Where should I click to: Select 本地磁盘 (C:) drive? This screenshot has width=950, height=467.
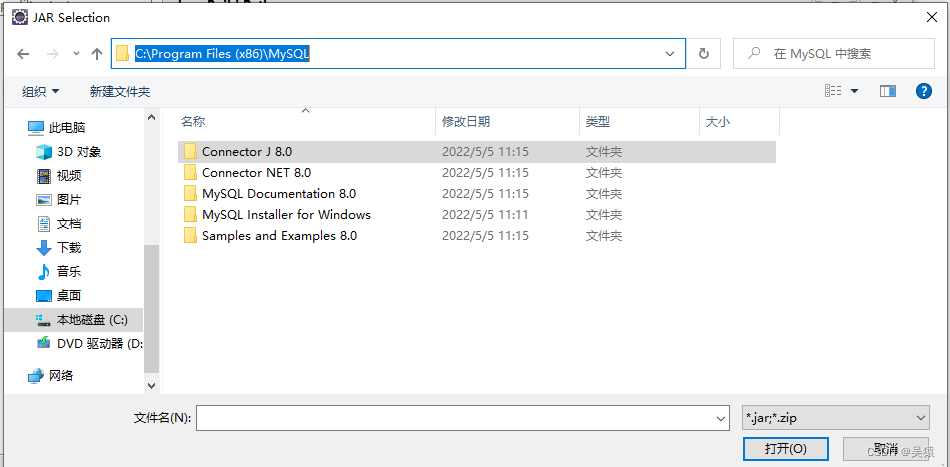[74, 320]
